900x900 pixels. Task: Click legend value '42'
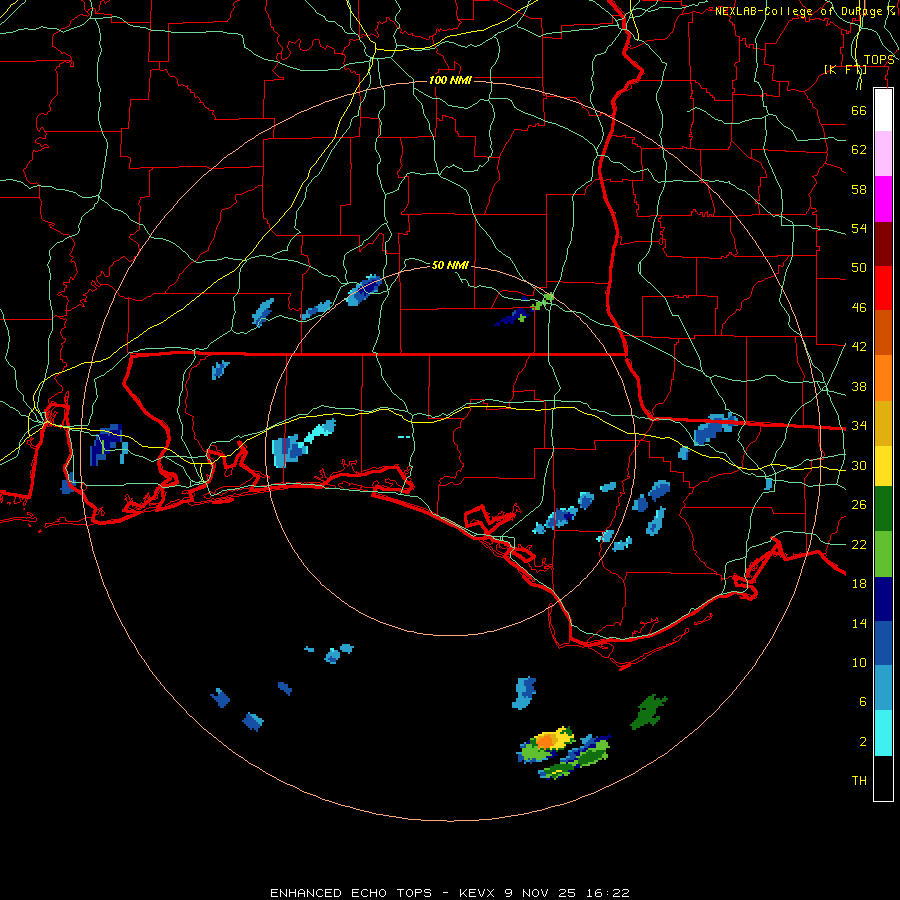pyautogui.click(x=859, y=347)
